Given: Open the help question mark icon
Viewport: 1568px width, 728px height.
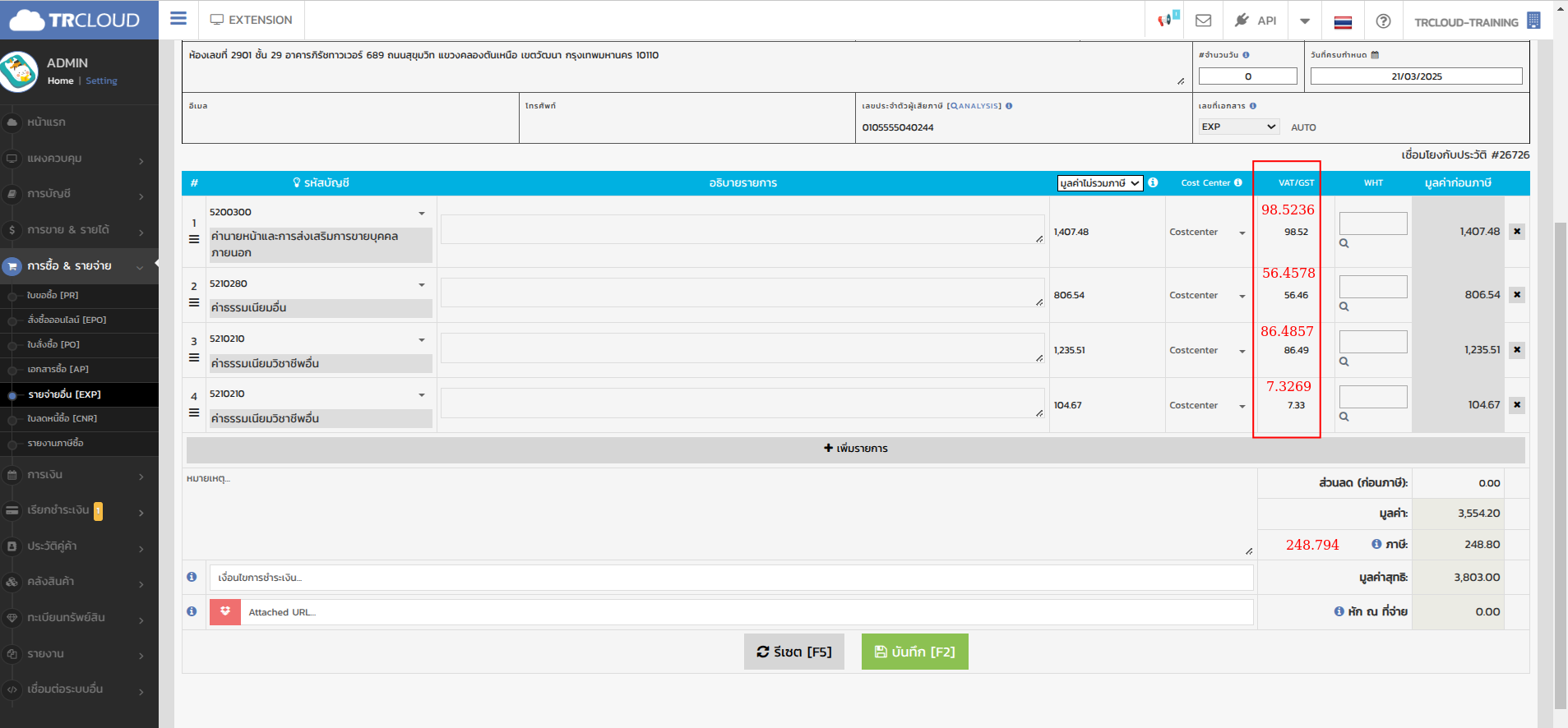Looking at the screenshot, I should pos(1383,21).
